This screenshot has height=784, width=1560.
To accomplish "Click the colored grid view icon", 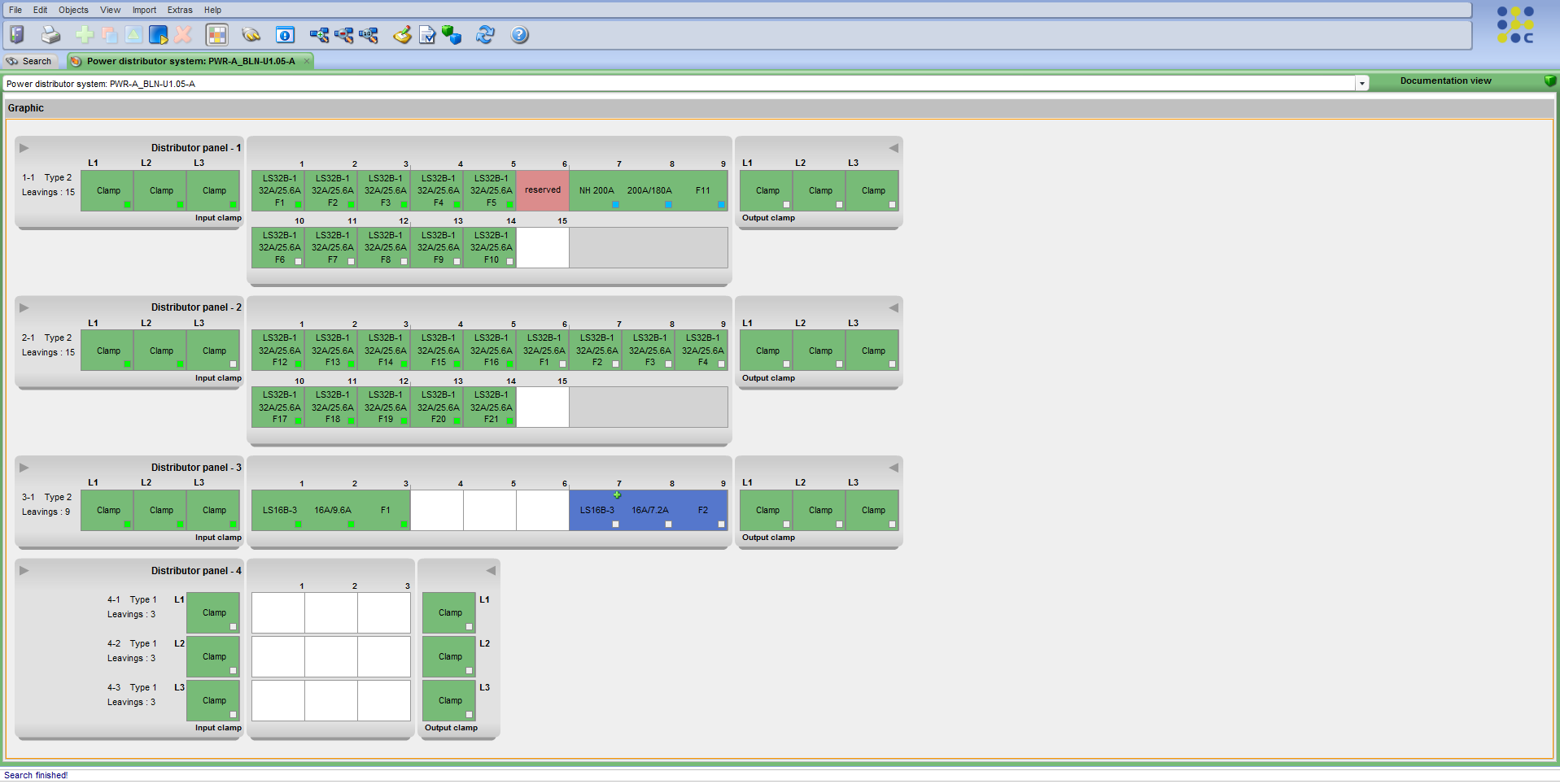I will (x=216, y=35).
